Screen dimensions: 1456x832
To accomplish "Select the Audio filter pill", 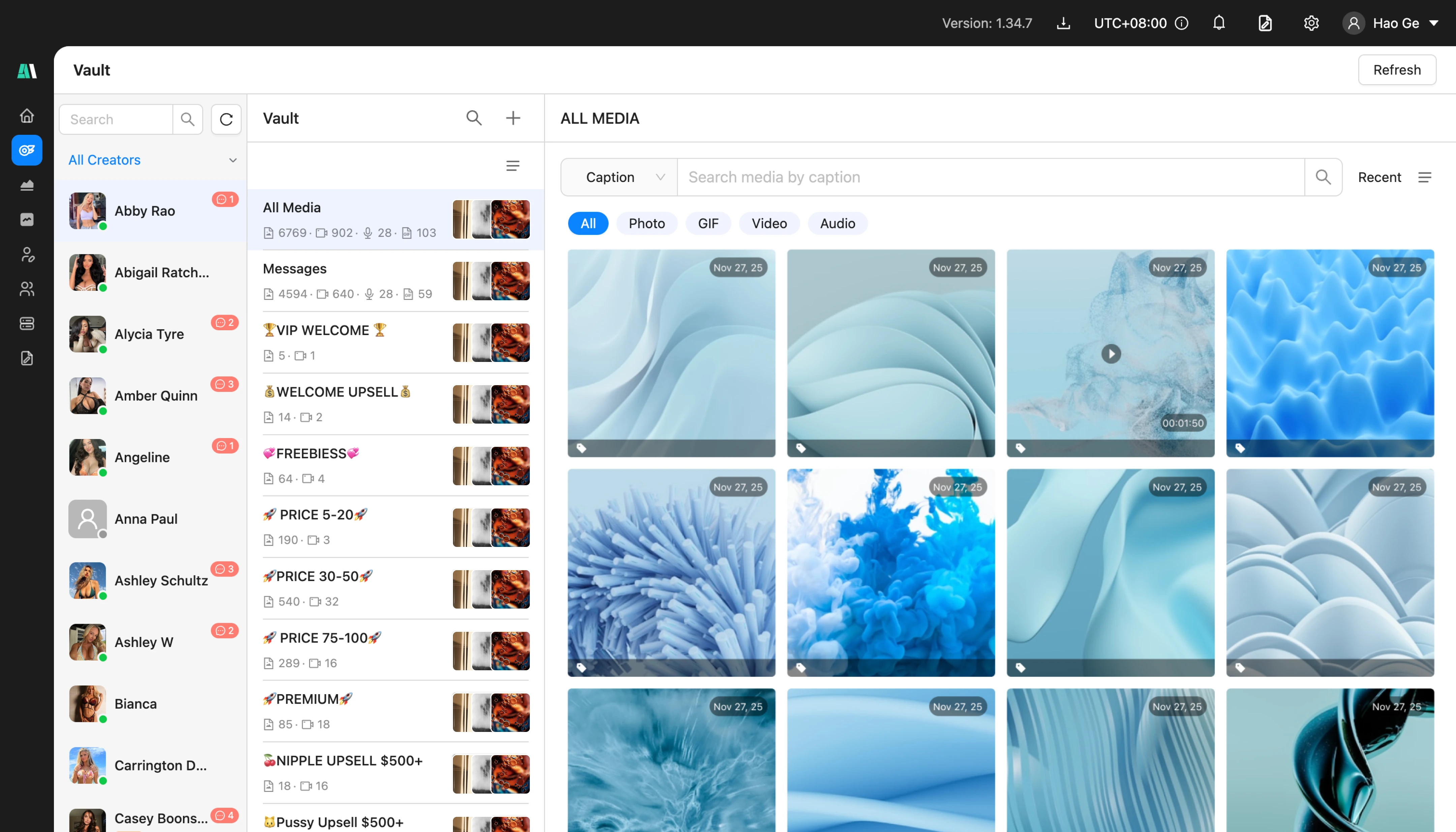I will (x=837, y=223).
